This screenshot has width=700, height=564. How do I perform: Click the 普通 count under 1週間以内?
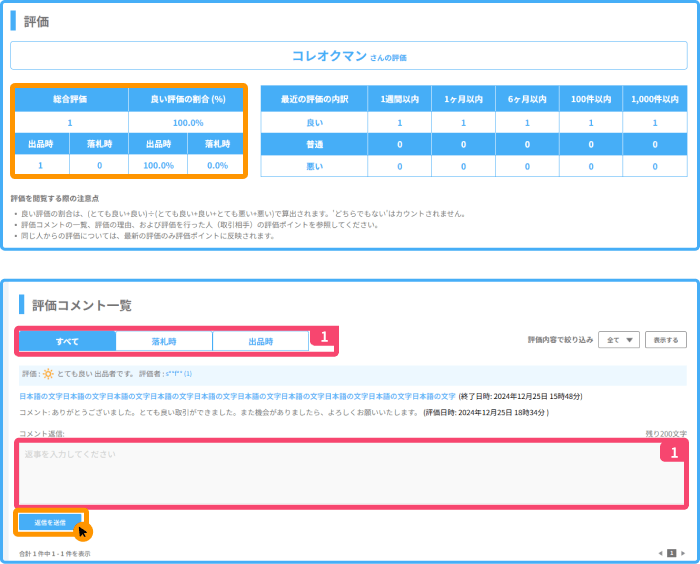[400, 144]
